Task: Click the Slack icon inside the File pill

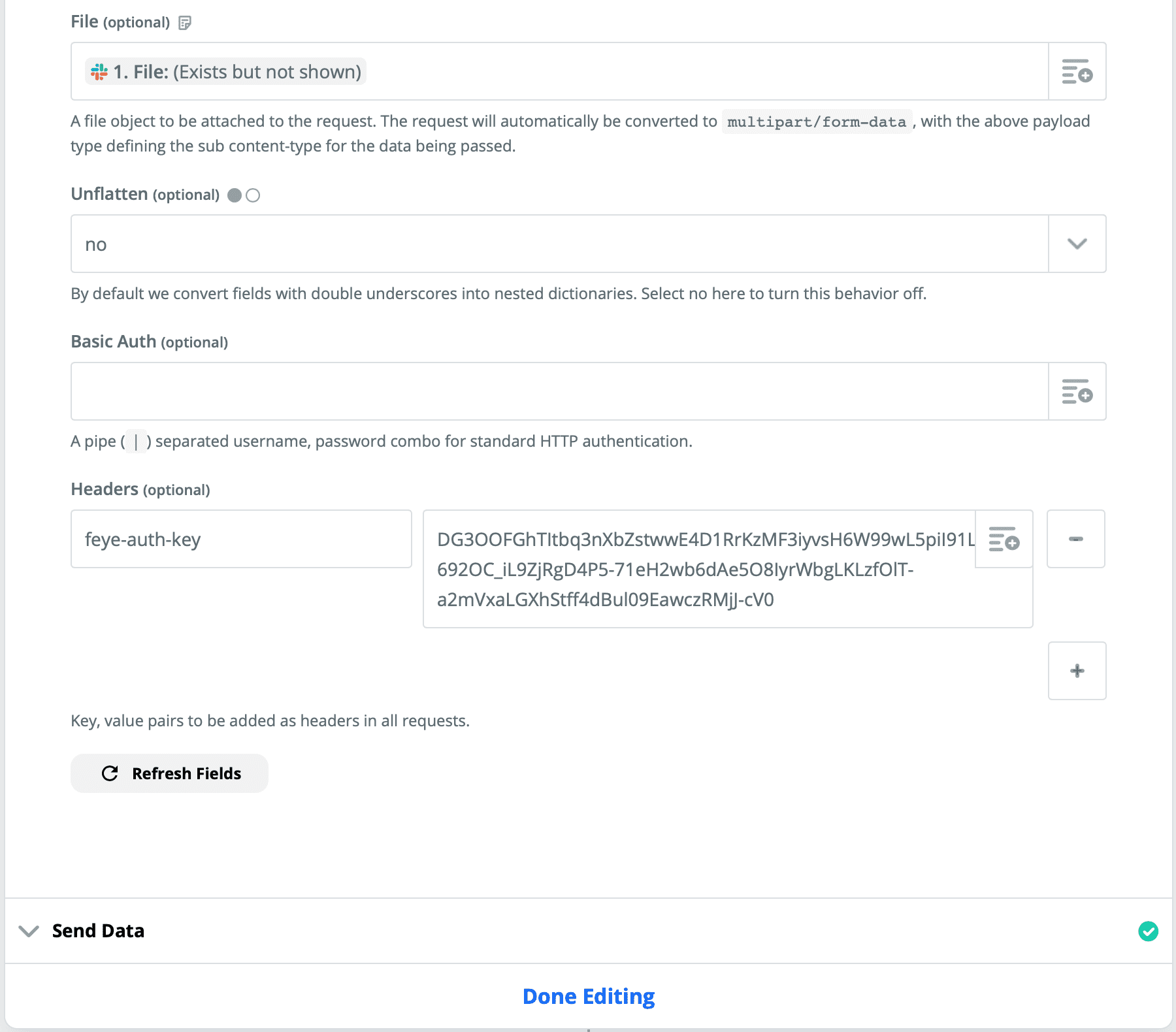Action: [98, 71]
